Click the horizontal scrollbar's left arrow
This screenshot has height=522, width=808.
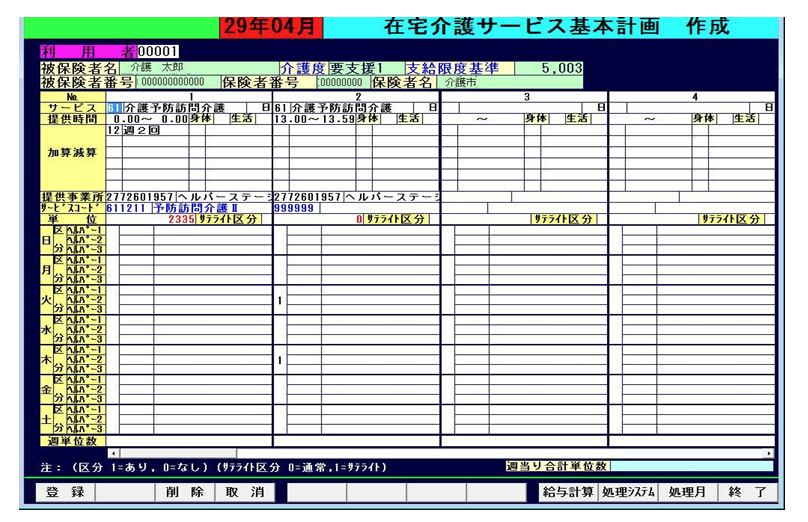pos(112,453)
